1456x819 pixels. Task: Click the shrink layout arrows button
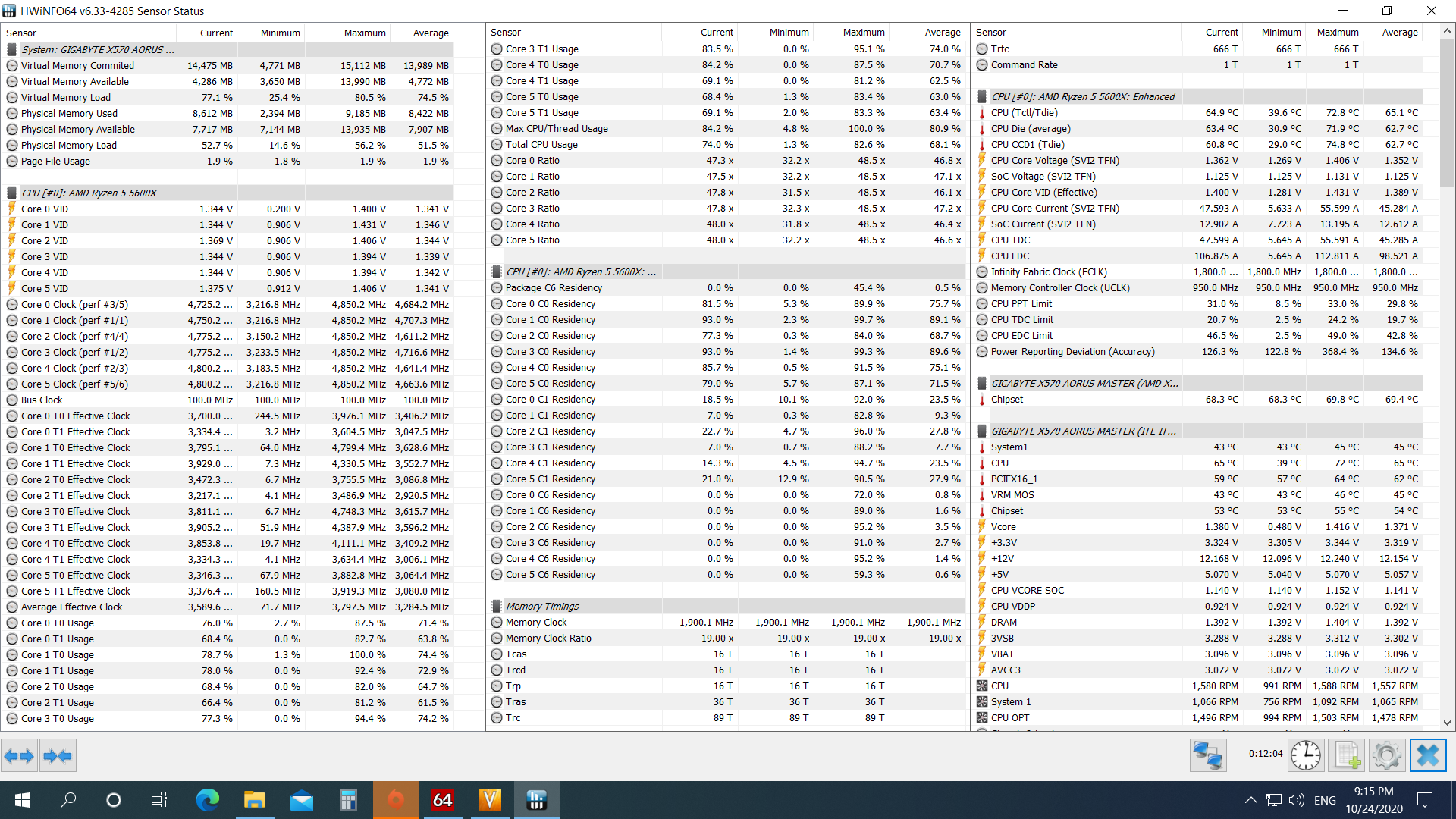point(58,755)
